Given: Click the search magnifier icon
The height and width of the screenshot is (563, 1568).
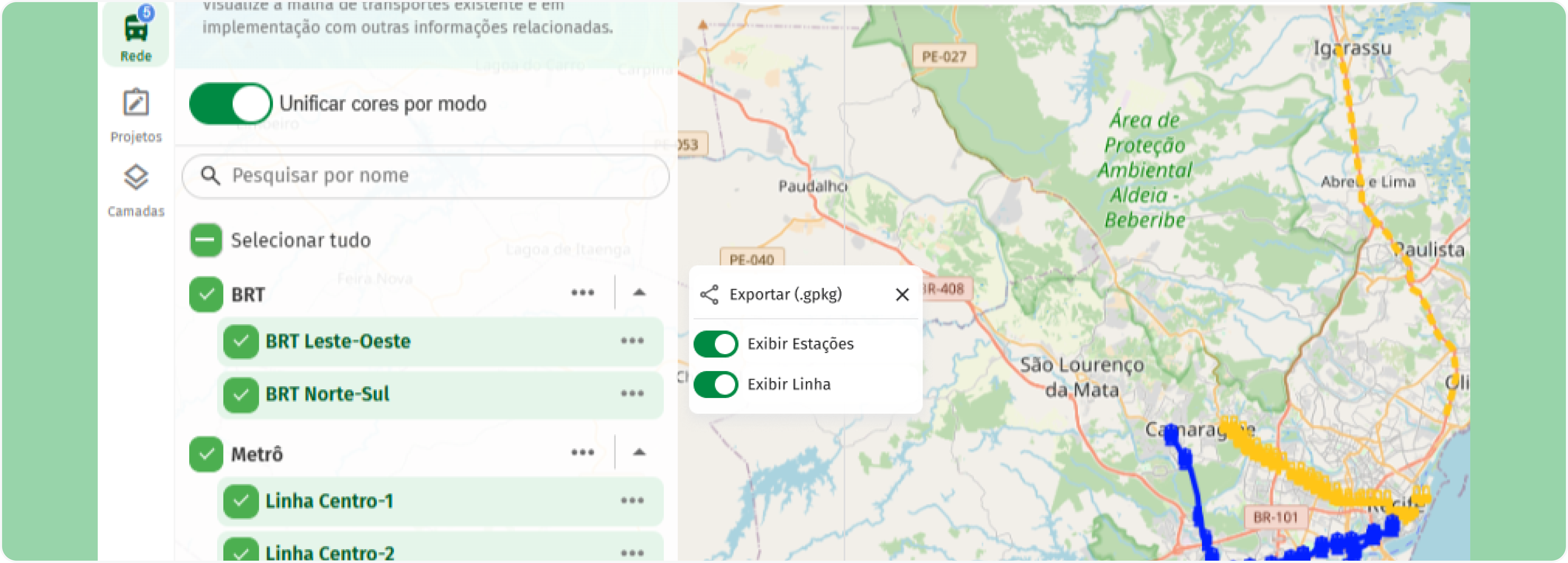Looking at the screenshot, I should (210, 176).
